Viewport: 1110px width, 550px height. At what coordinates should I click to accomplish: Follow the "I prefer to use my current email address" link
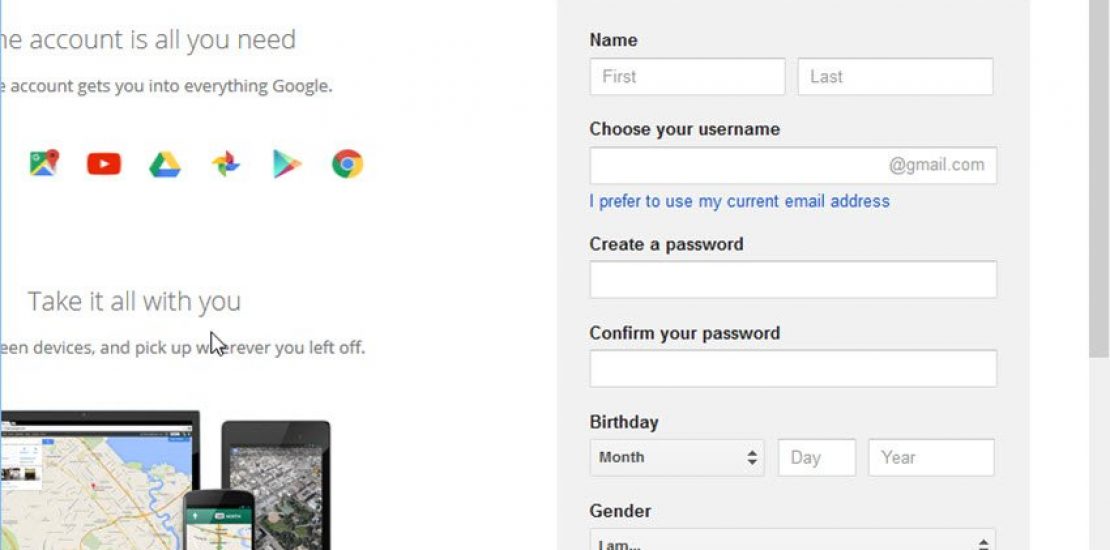(x=739, y=201)
